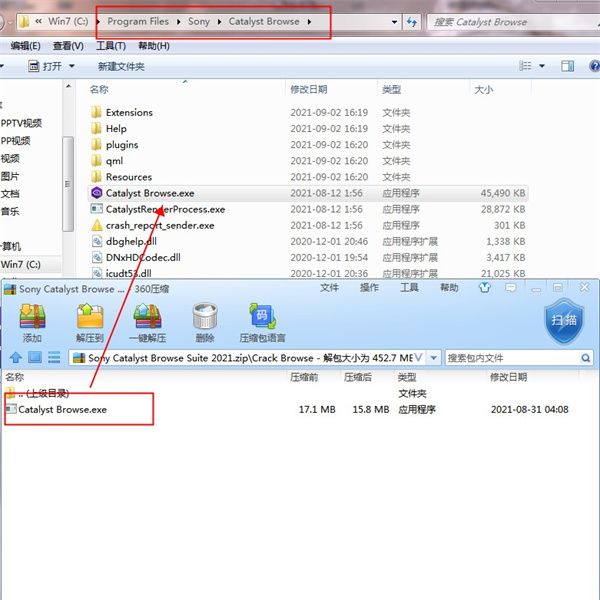The image size is (600, 600).
Task: Click the Program Files breadcrumb
Action: pos(138,21)
